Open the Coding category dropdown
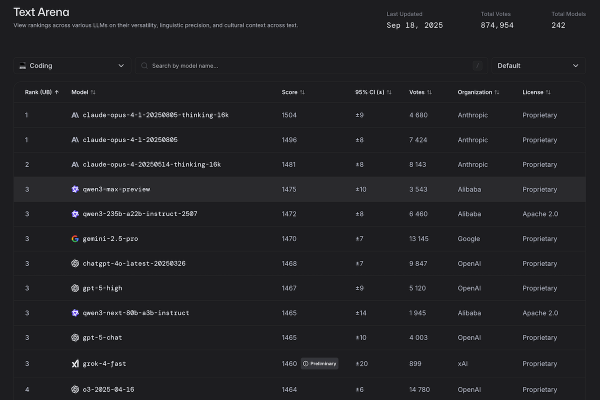The height and width of the screenshot is (400, 600). point(72,66)
